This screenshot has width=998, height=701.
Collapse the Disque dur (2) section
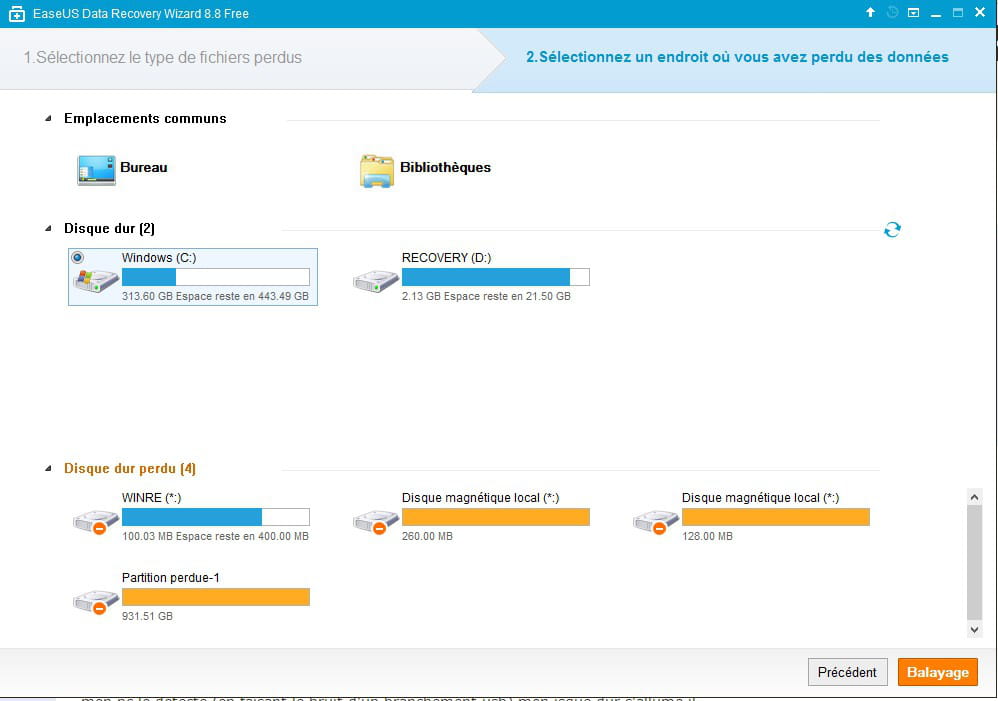click(48, 229)
